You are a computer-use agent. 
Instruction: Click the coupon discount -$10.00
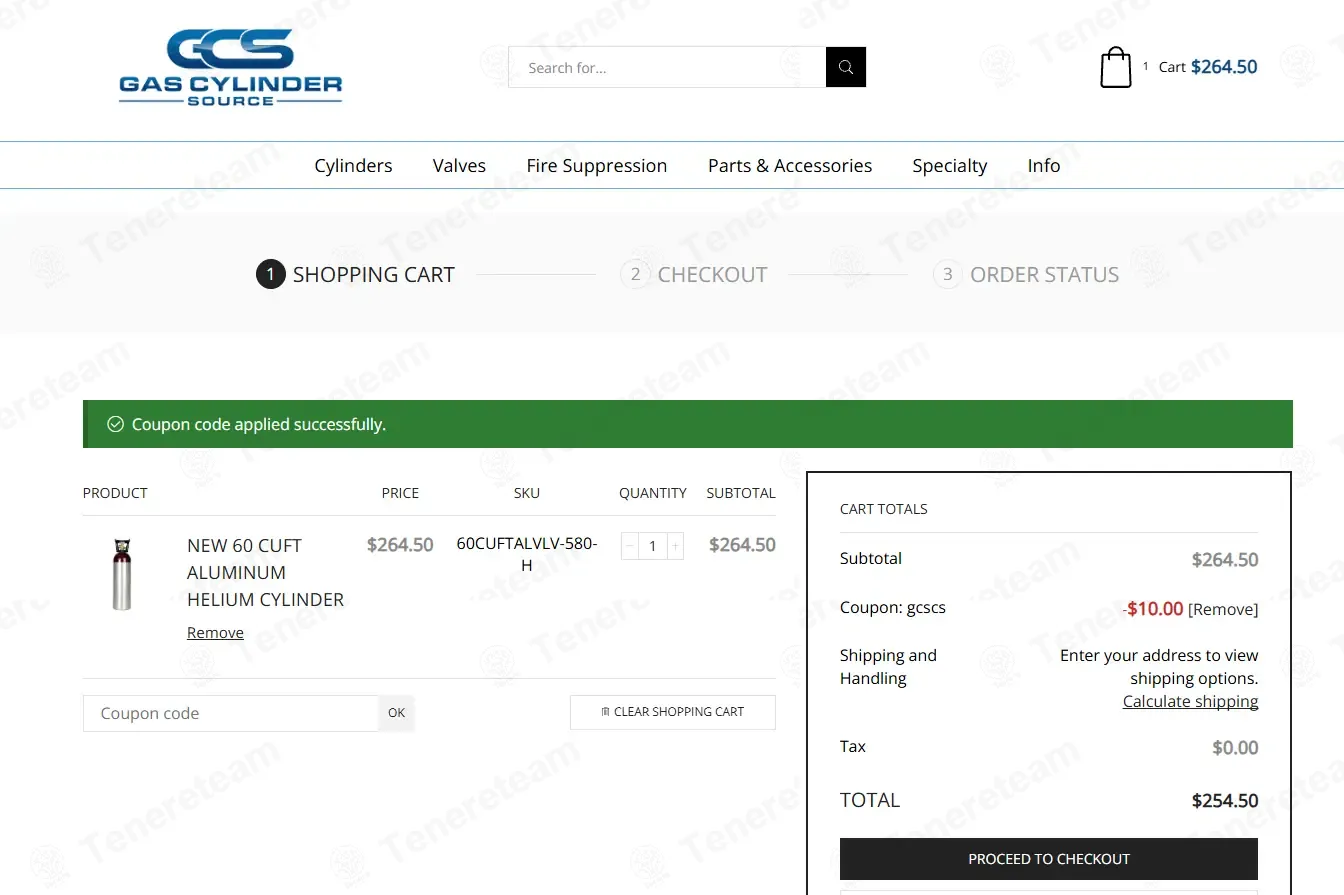(1153, 609)
